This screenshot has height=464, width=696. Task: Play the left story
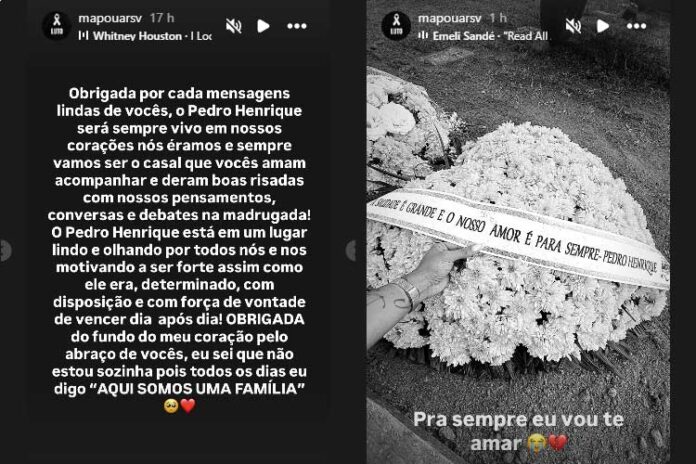point(263,26)
